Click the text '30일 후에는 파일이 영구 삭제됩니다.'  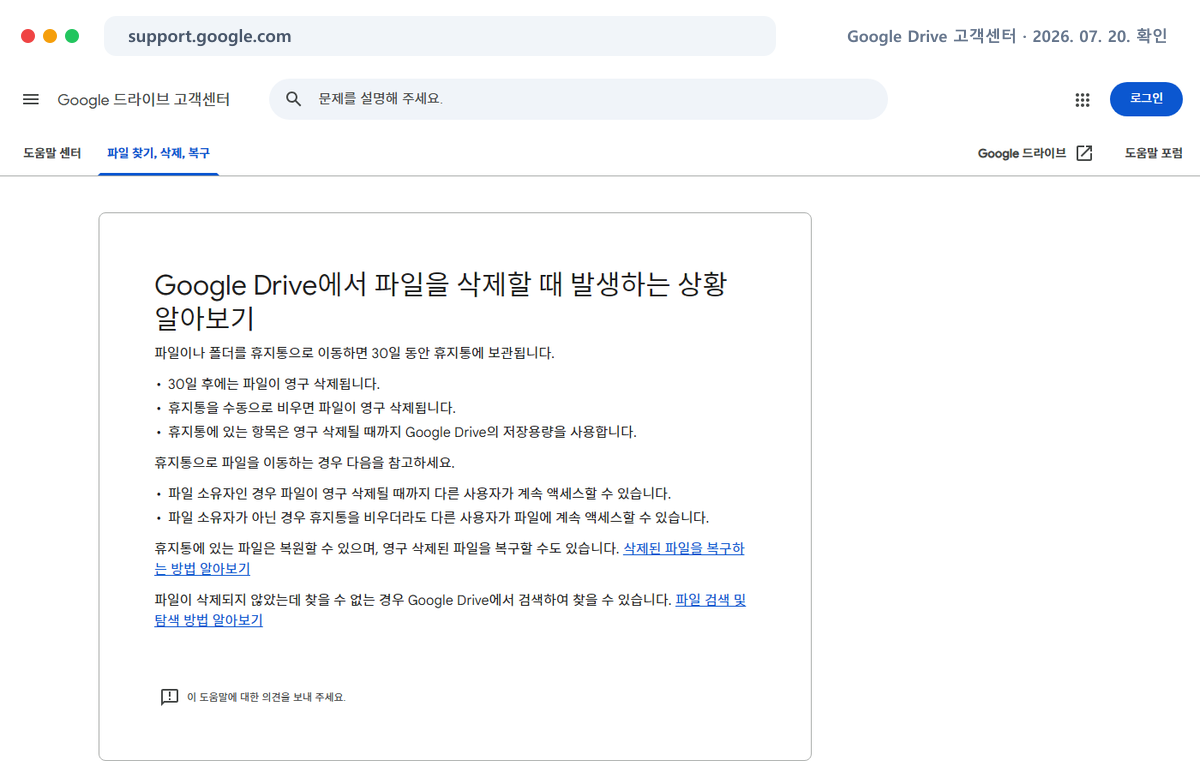pos(274,383)
